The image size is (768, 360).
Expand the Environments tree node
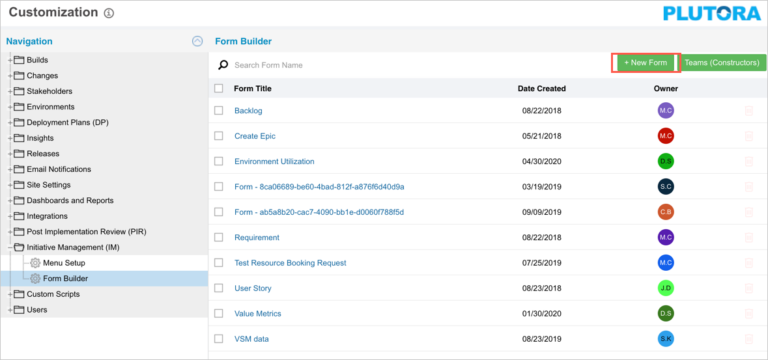(x=10, y=107)
